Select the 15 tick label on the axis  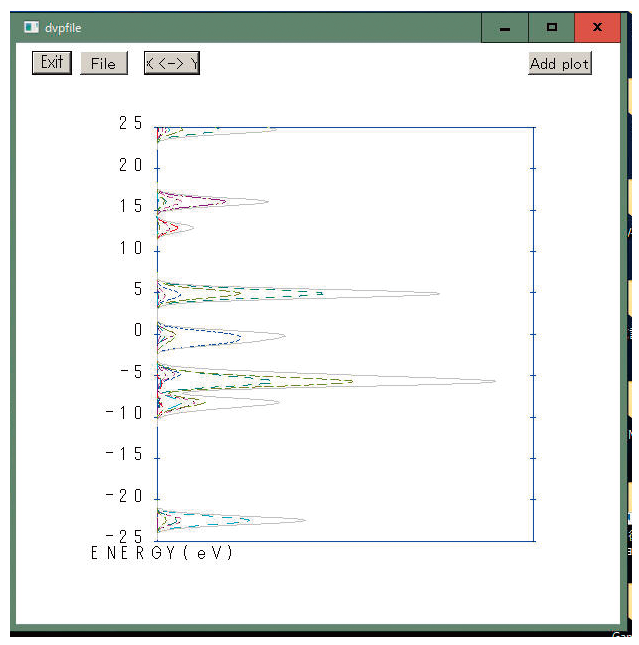tap(130, 207)
